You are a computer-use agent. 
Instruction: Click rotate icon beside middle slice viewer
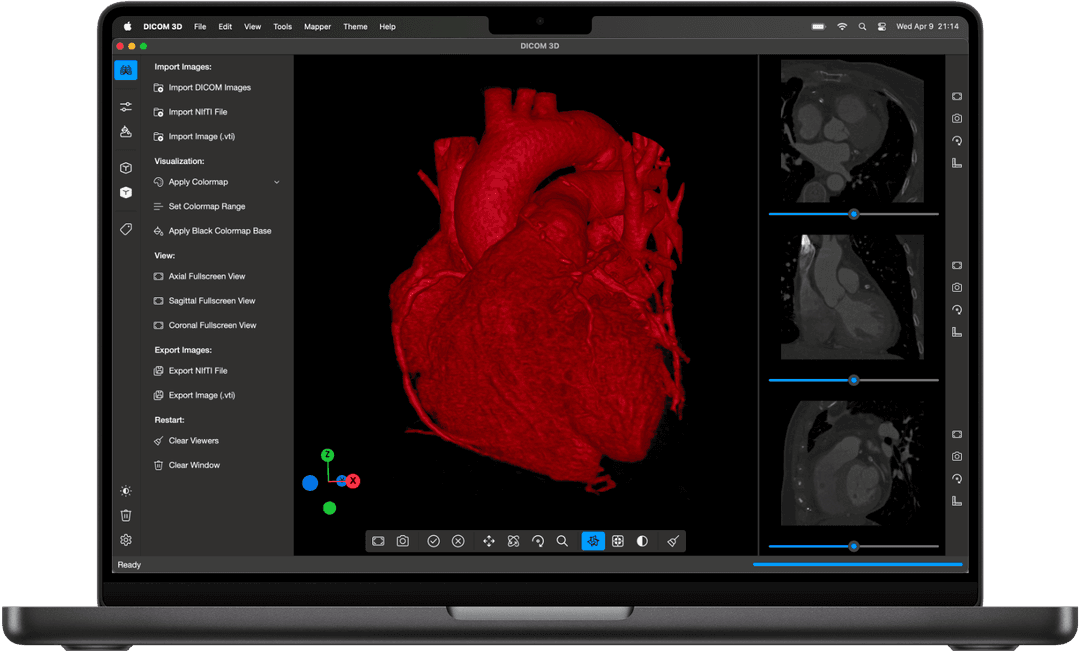click(957, 310)
